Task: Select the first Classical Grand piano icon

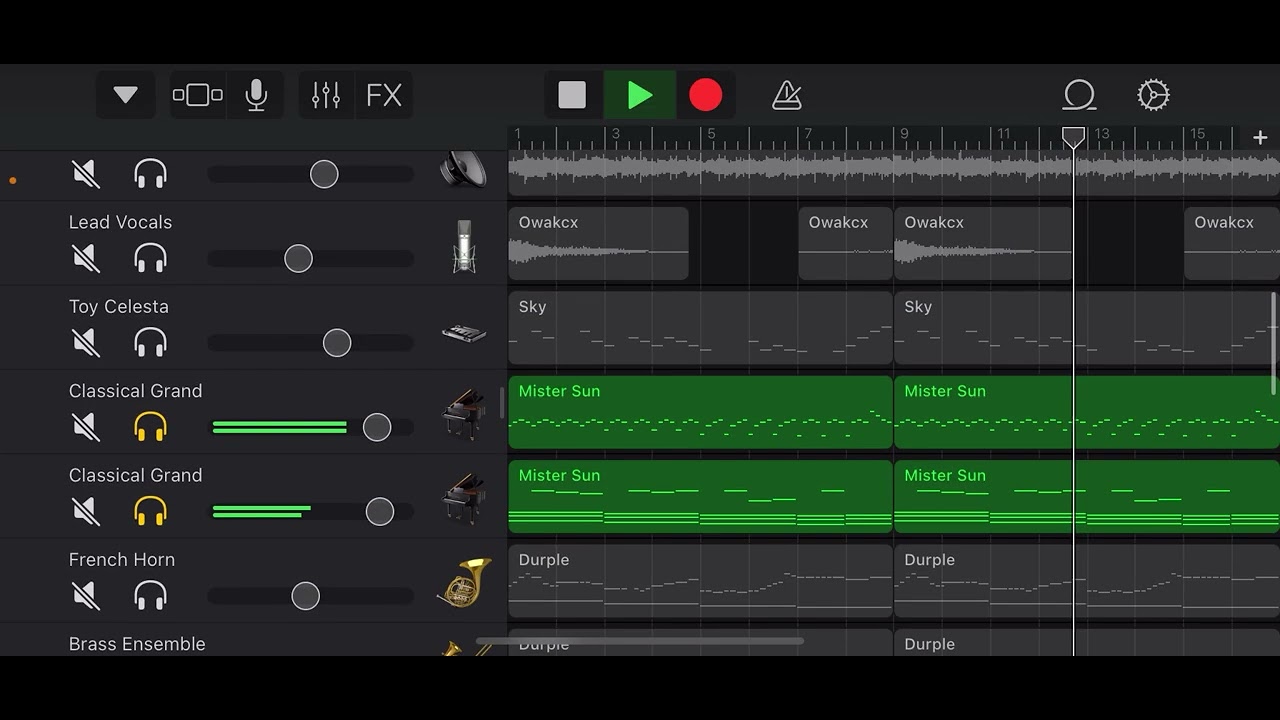Action: [x=464, y=415]
